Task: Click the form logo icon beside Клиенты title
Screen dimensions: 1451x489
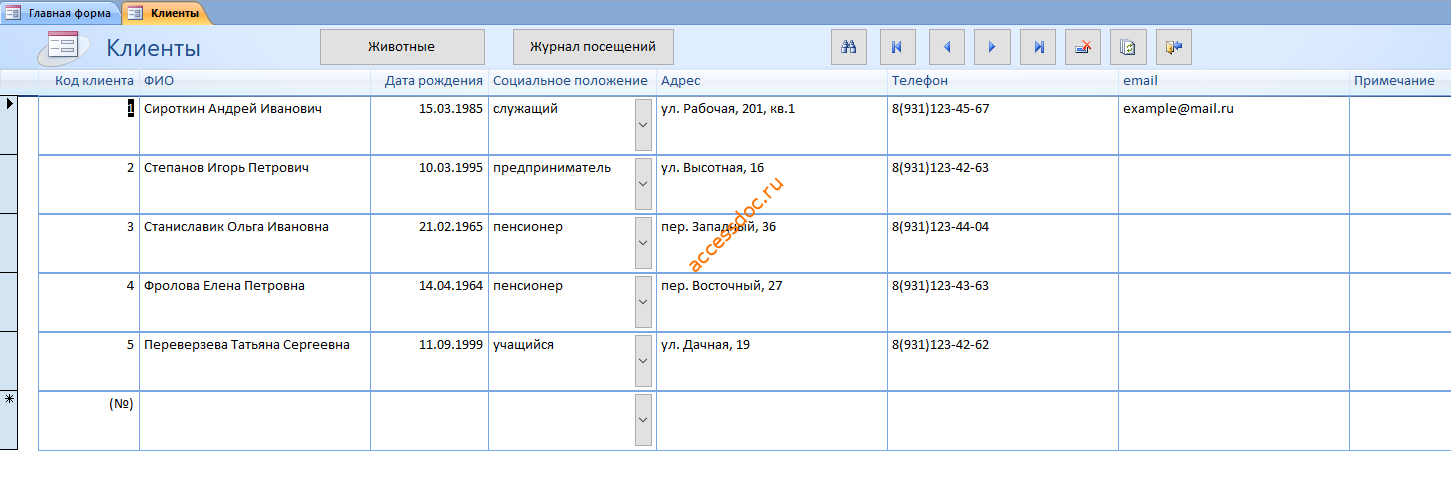Action: point(64,47)
